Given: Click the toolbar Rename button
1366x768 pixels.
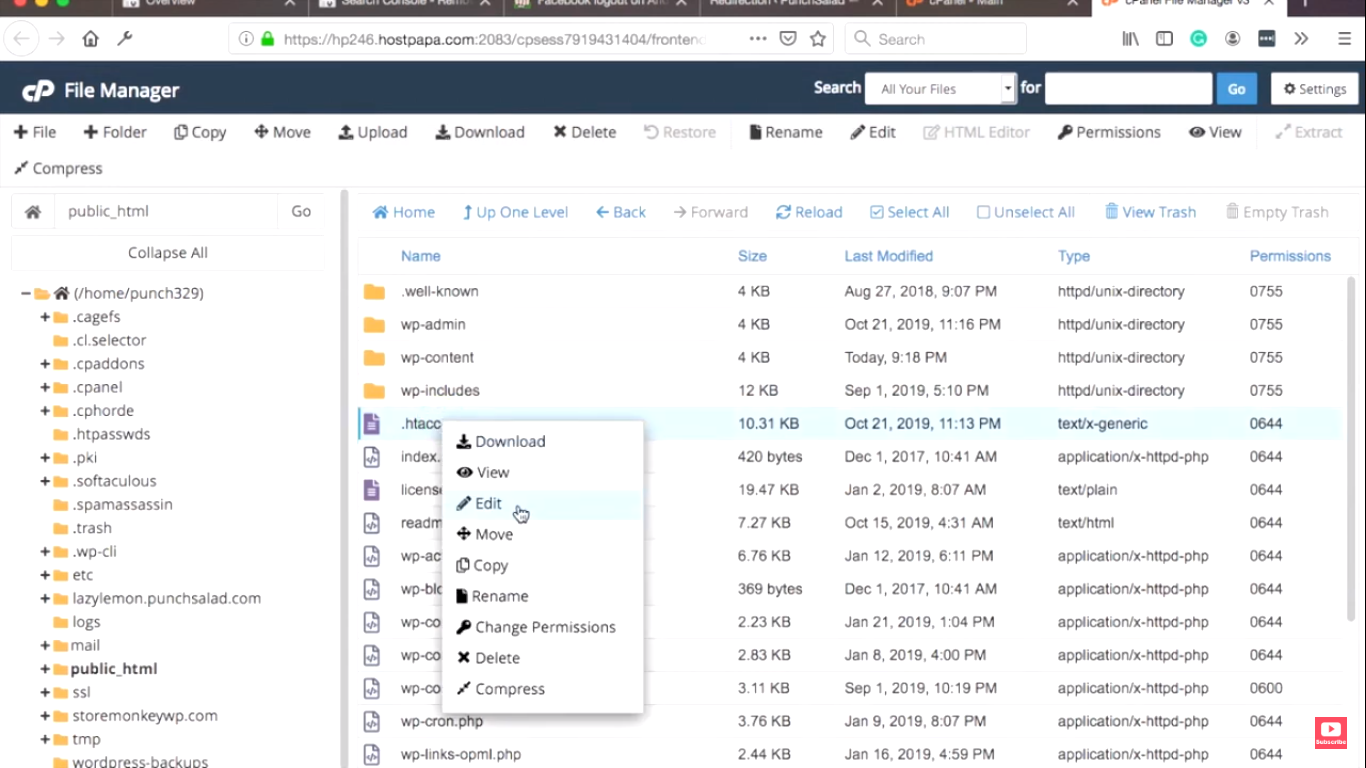Looking at the screenshot, I should click(786, 132).
